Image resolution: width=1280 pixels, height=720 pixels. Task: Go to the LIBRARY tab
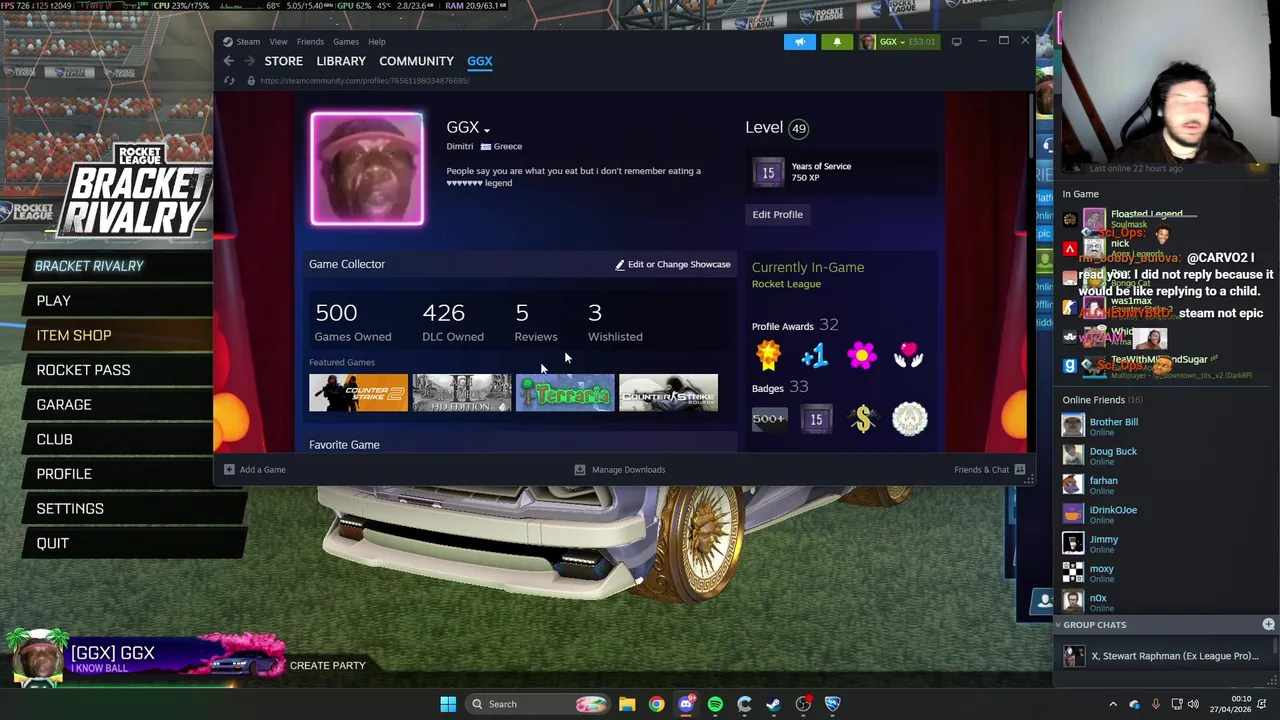pos(341,61)
